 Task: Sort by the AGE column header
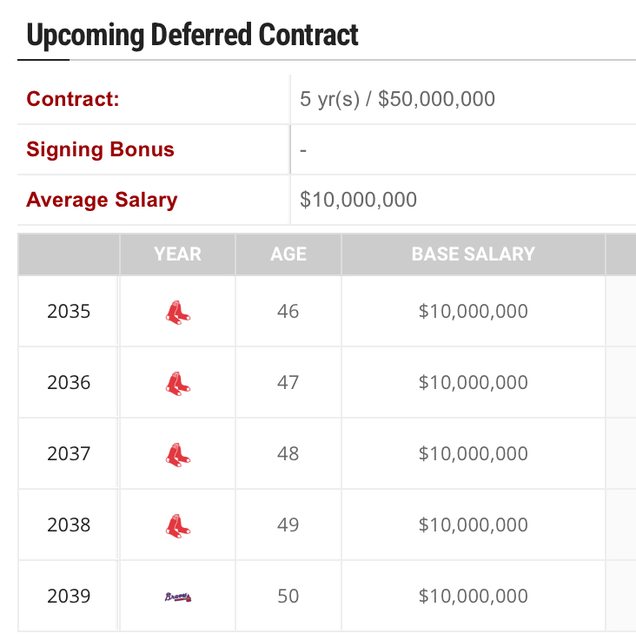coord(288,255)
